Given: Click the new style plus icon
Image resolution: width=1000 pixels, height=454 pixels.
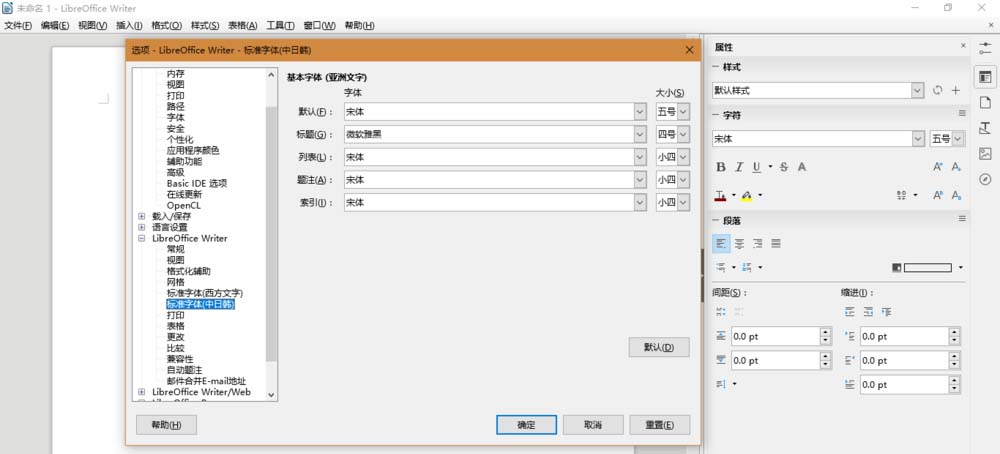Looking at the screenshot, I should pyautogui.click(x=956, y=91).
